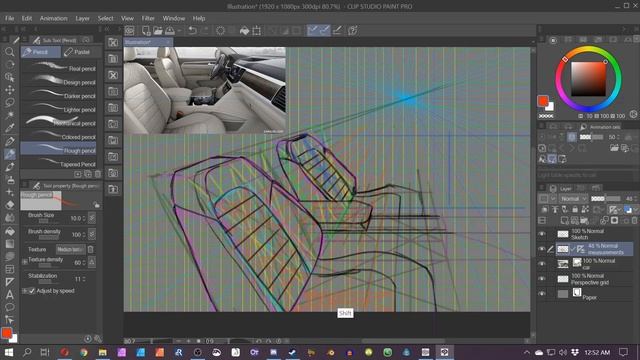Image resolution: width=640 pixels, height=360 pixels.
Task: Select the Balloon tool
Action: click(9, 307)
